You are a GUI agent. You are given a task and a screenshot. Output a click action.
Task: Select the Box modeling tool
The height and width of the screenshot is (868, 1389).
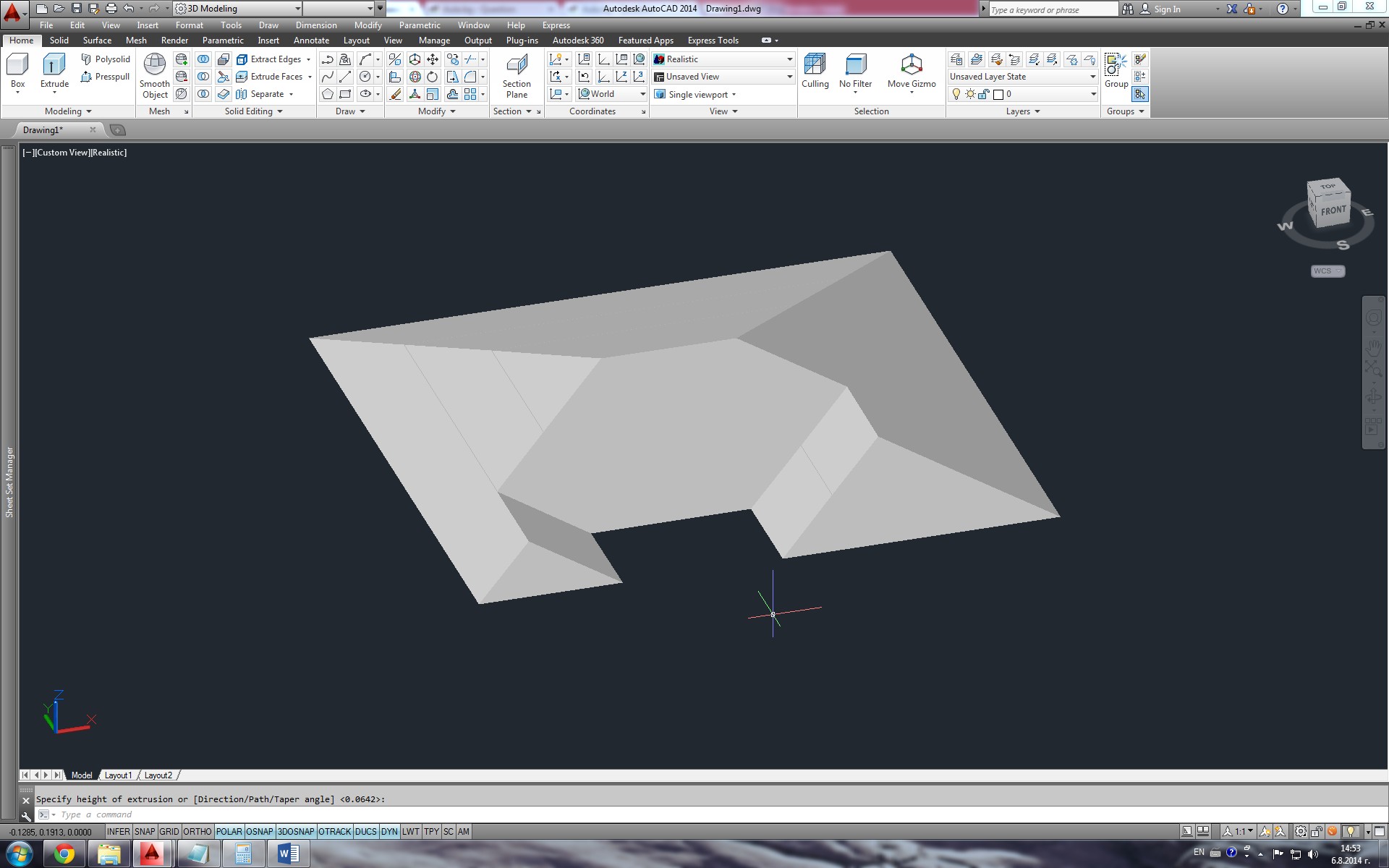click(17, 71)
